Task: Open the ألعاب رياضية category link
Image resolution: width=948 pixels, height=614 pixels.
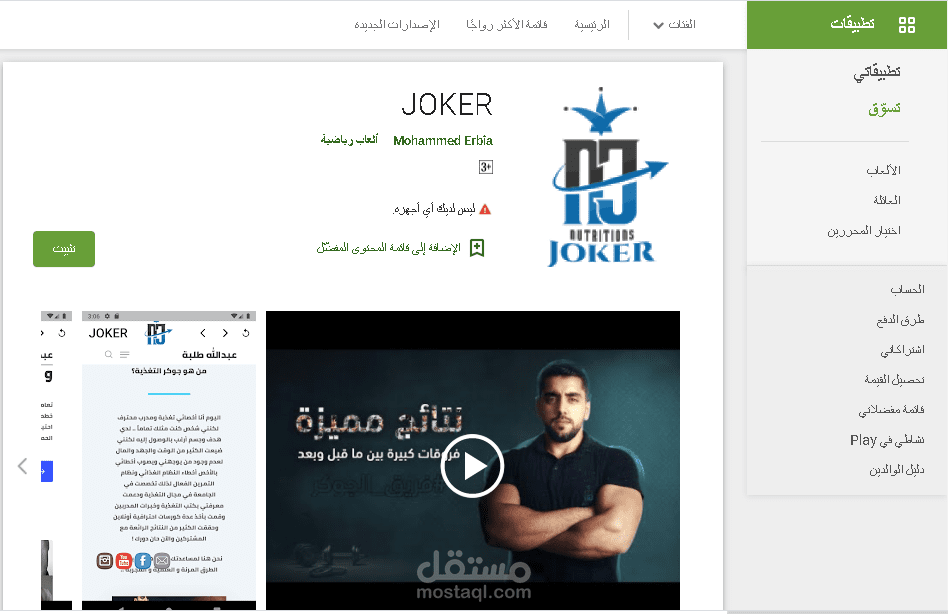Action: click(x=349, y=140)
